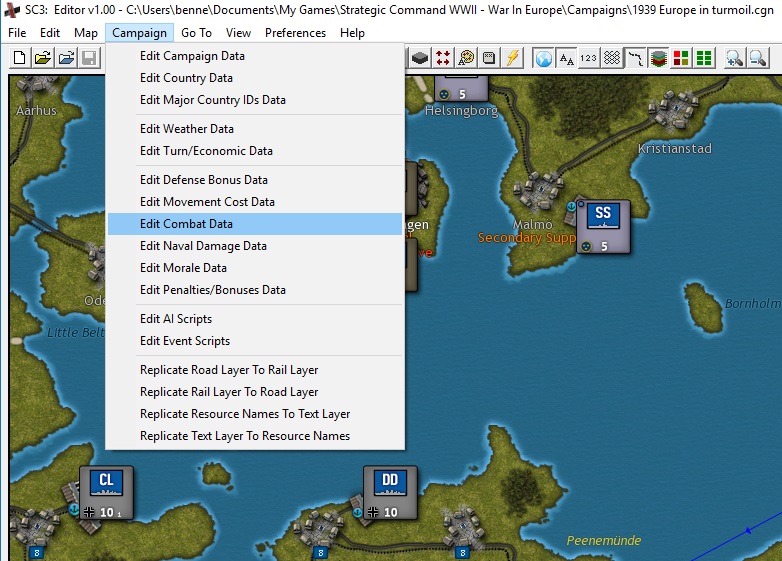This screenshot has width=782, height=561.
Task: Click the Bornholm island on map
Action: [x=704, y=308]
